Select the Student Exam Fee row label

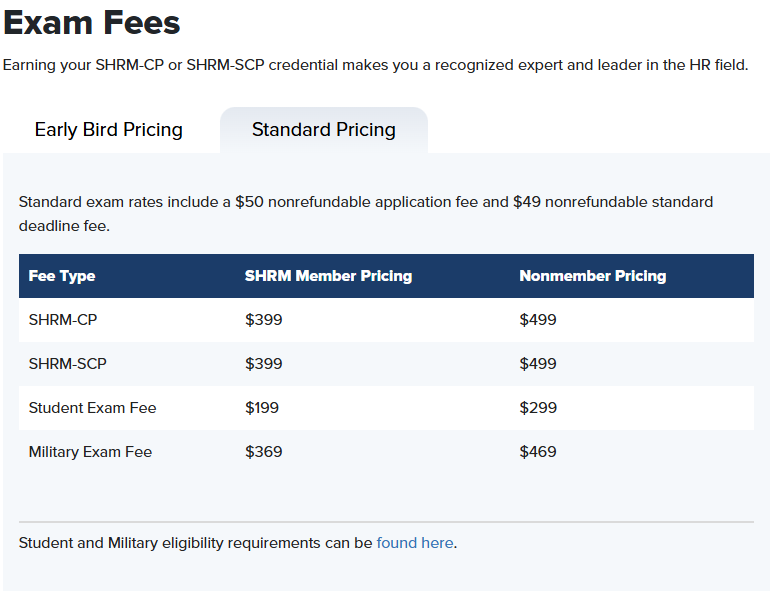(x=93, y=408)
